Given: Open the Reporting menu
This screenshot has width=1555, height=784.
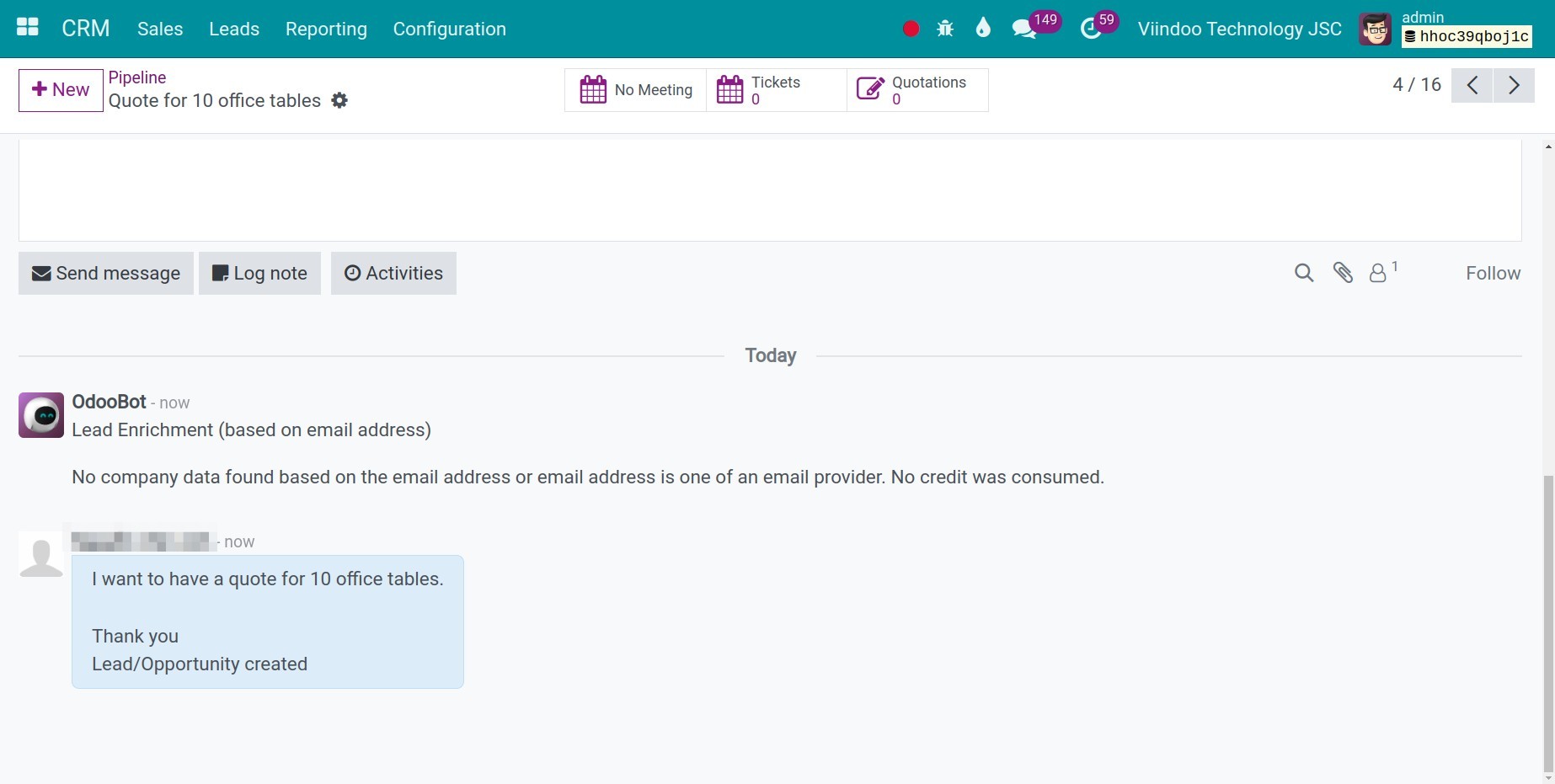Looking at the screenshot, I should (326, 29).
